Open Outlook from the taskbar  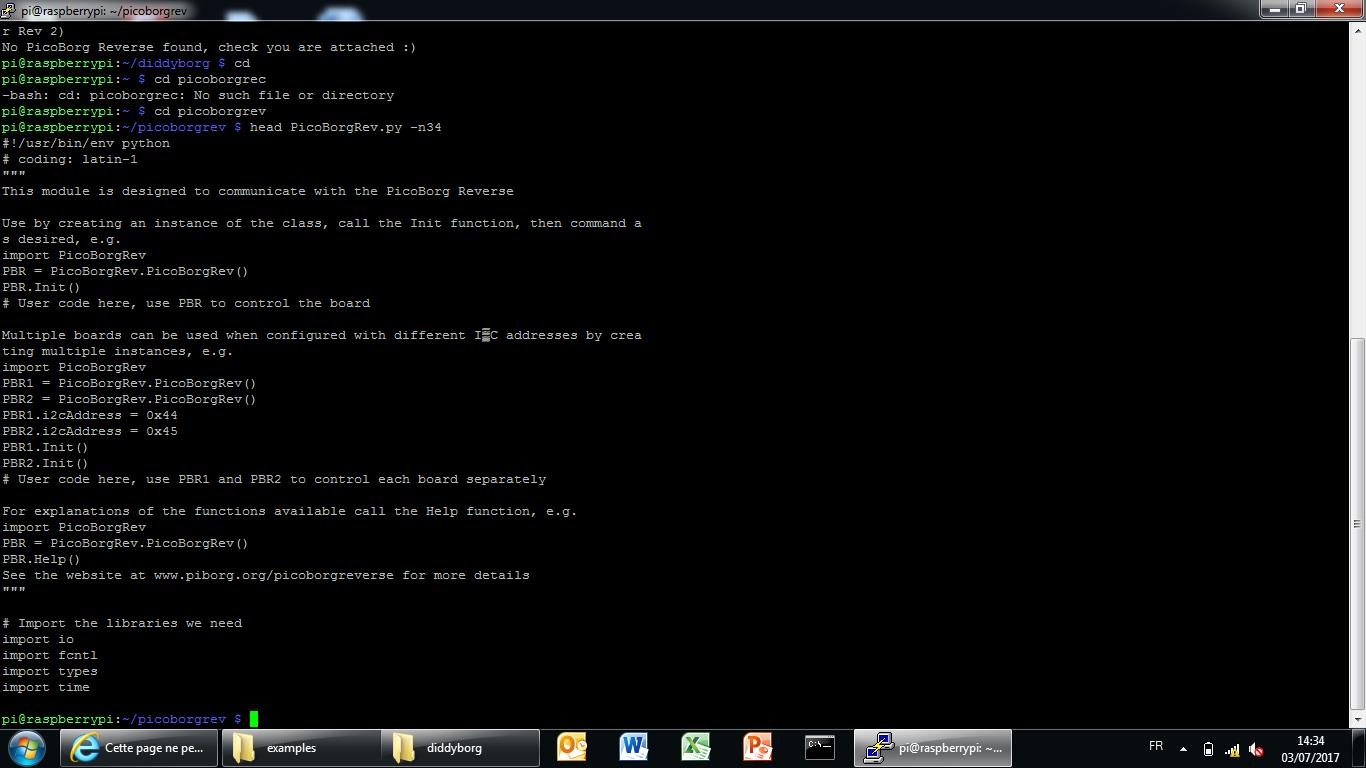(572, 747)
